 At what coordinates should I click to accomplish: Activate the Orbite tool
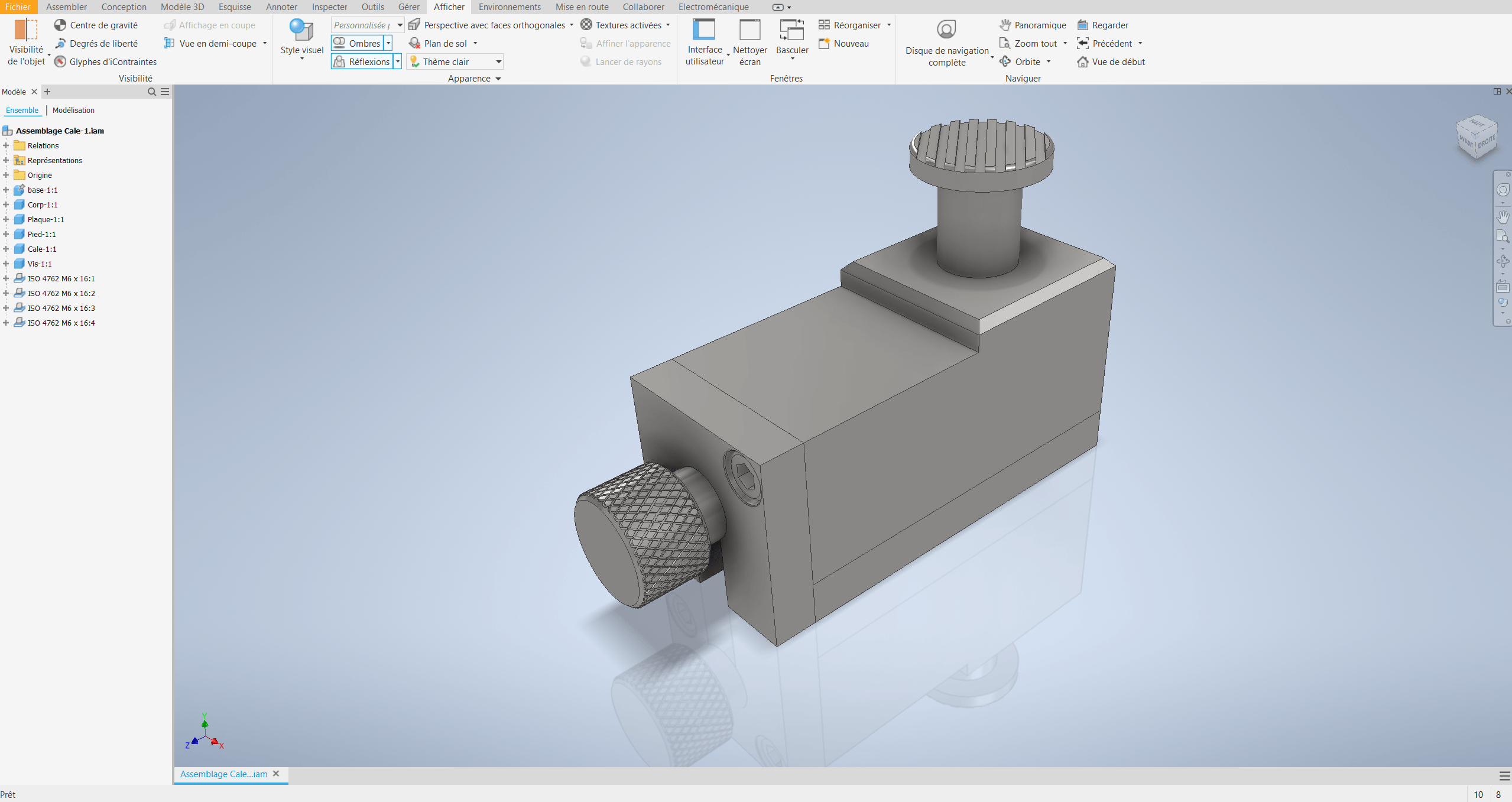(x=1020, y=61)
